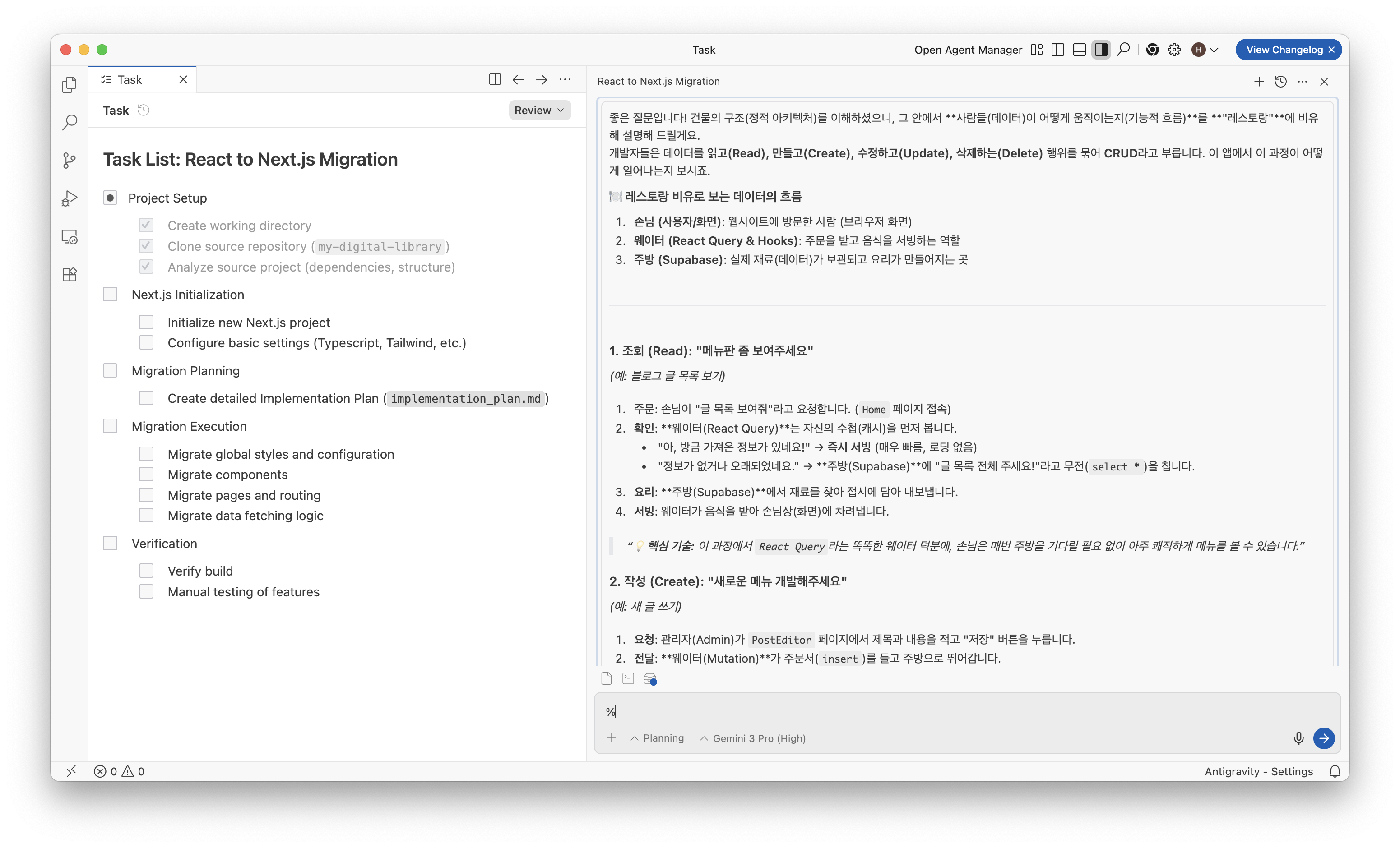This screenshot has height=848, width=1400.
Task: Click Open Agent Manager
Action: pos(968,50)
